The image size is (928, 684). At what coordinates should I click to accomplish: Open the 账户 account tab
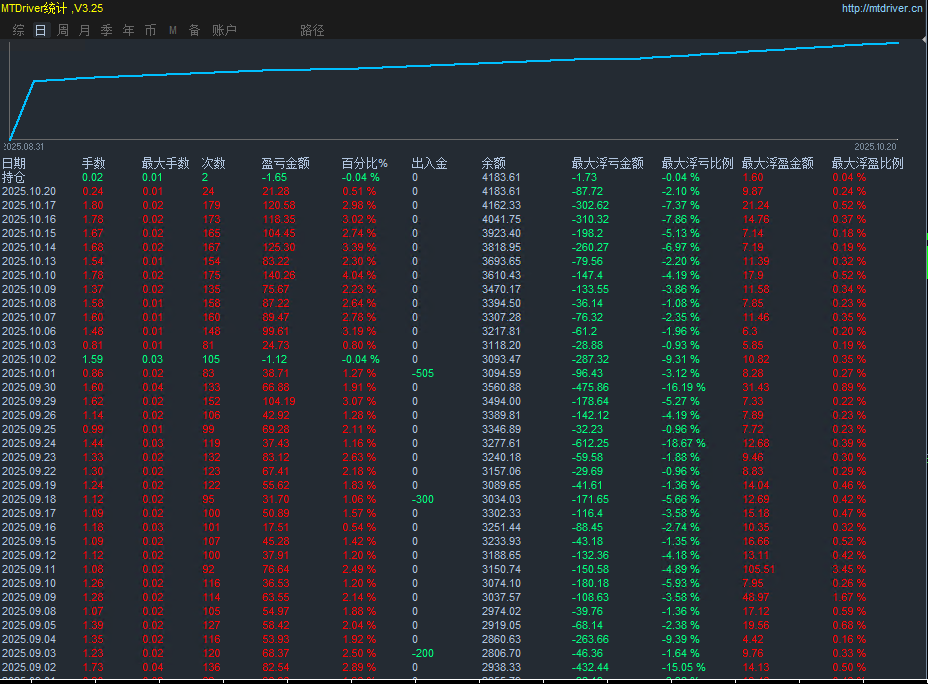click(x=224, y=30)
